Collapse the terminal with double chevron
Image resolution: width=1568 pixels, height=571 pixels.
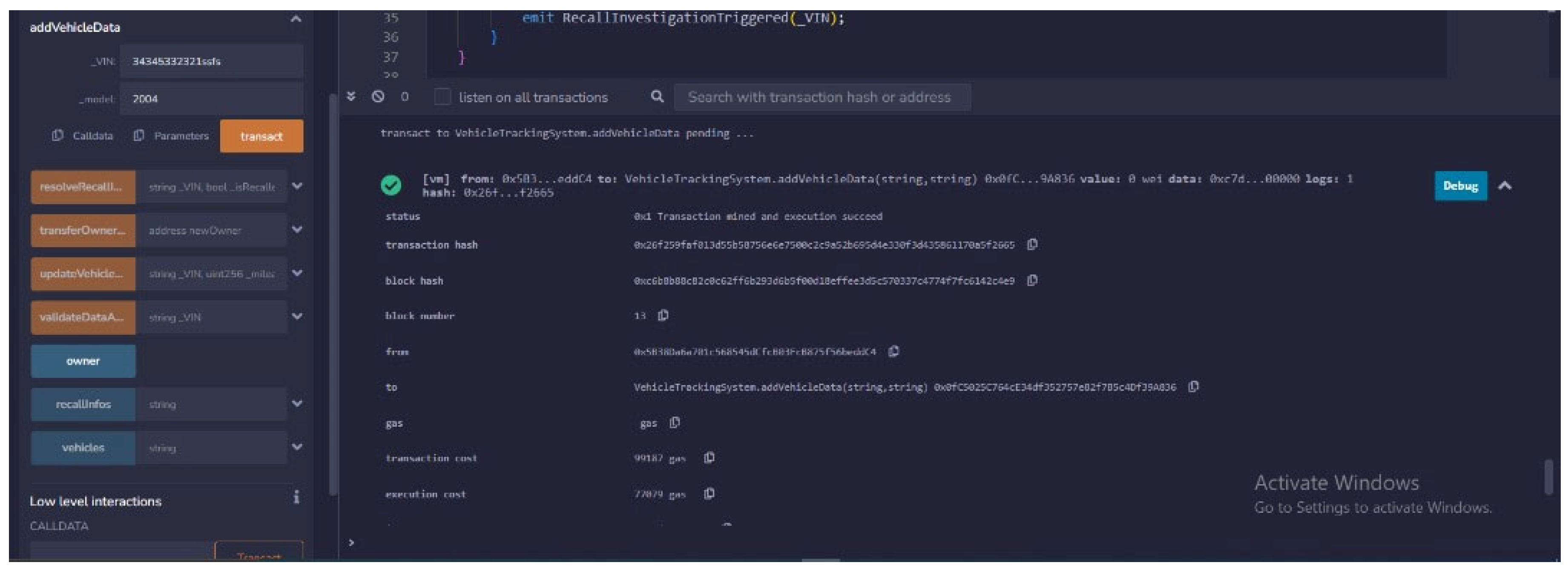tap(350, 97)
